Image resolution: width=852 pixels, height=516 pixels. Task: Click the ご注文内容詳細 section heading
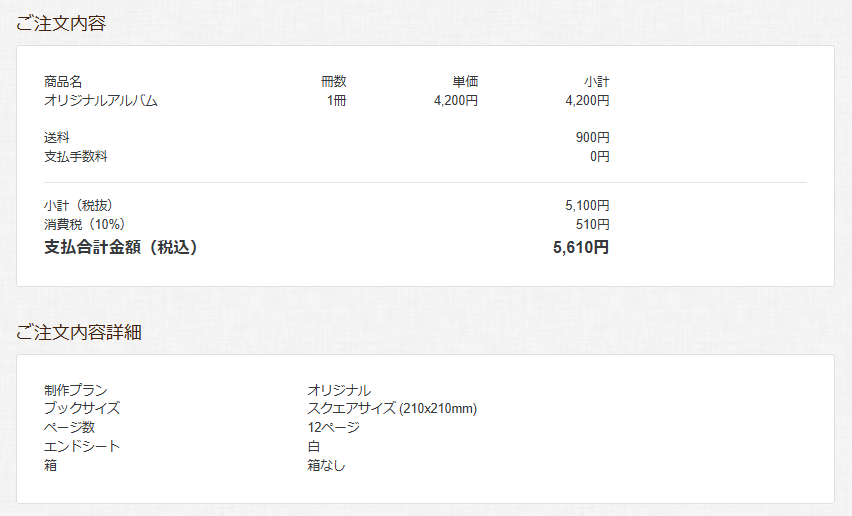[79, 332]
